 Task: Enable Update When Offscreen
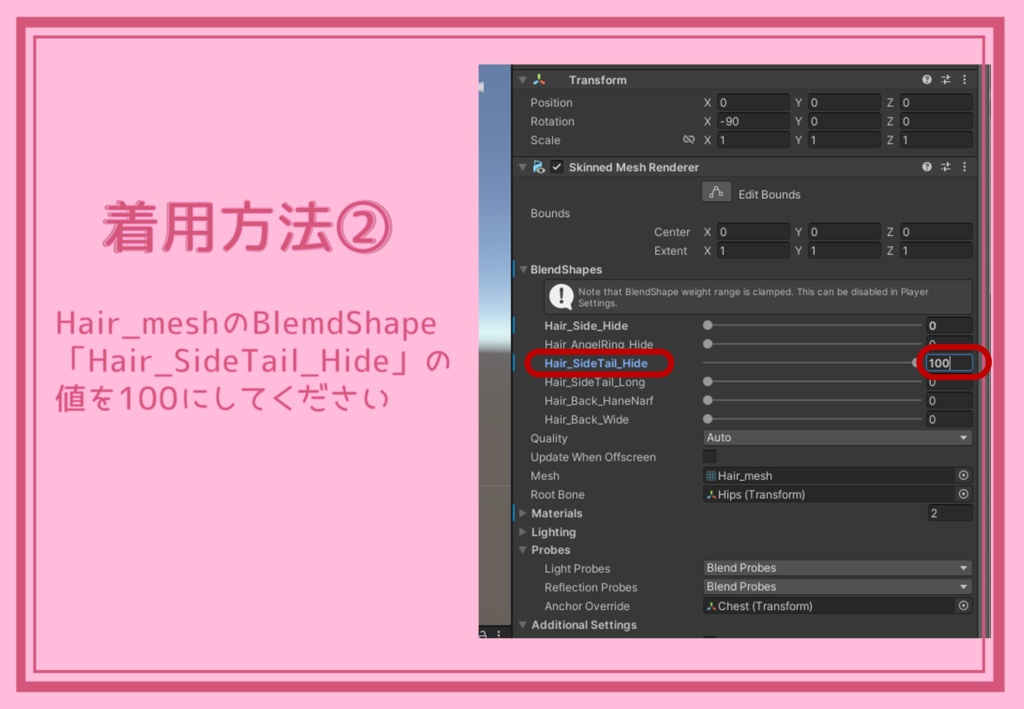coord(709,457)
